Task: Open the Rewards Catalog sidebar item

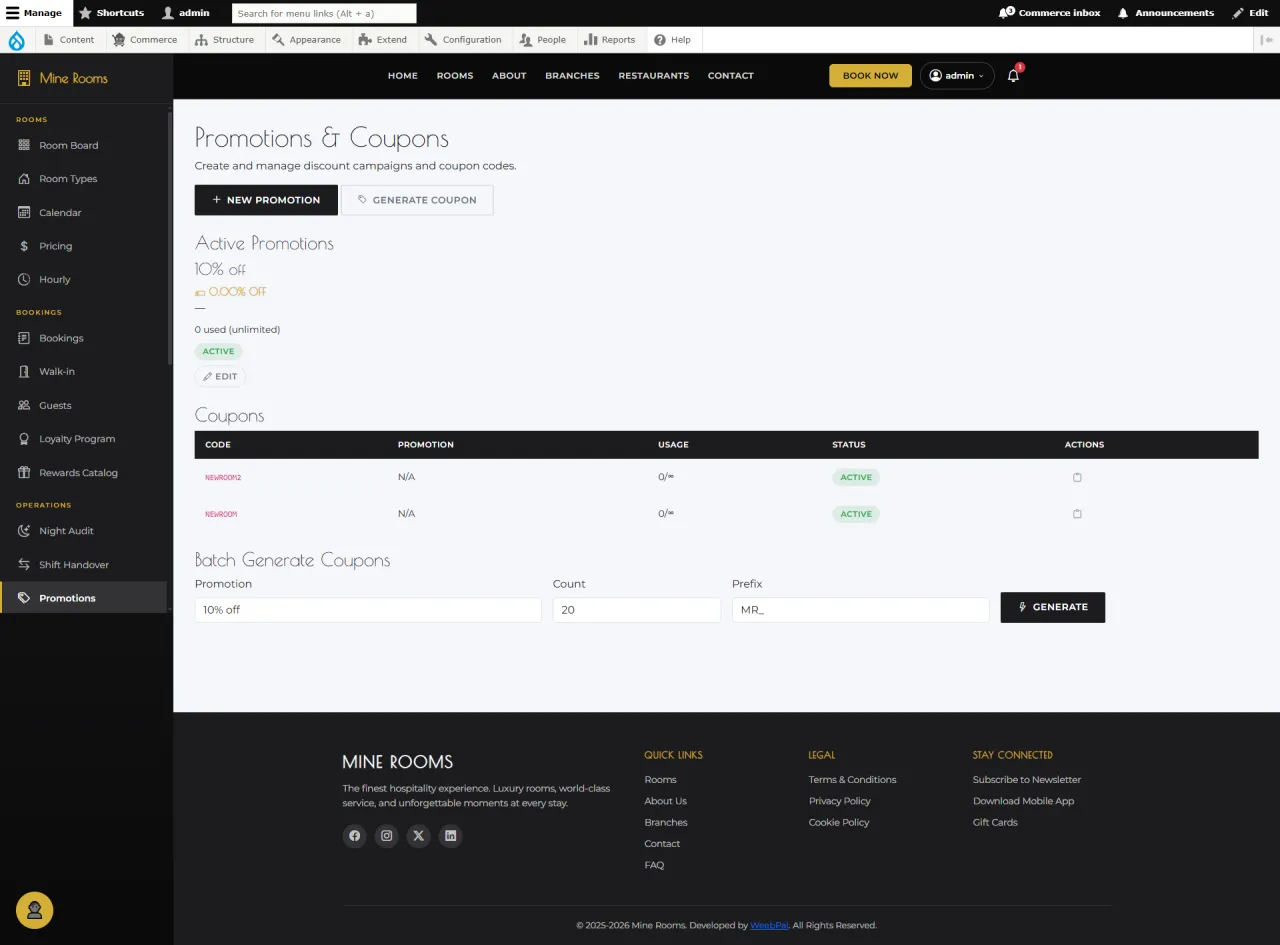Action: (x=84, y=473)
